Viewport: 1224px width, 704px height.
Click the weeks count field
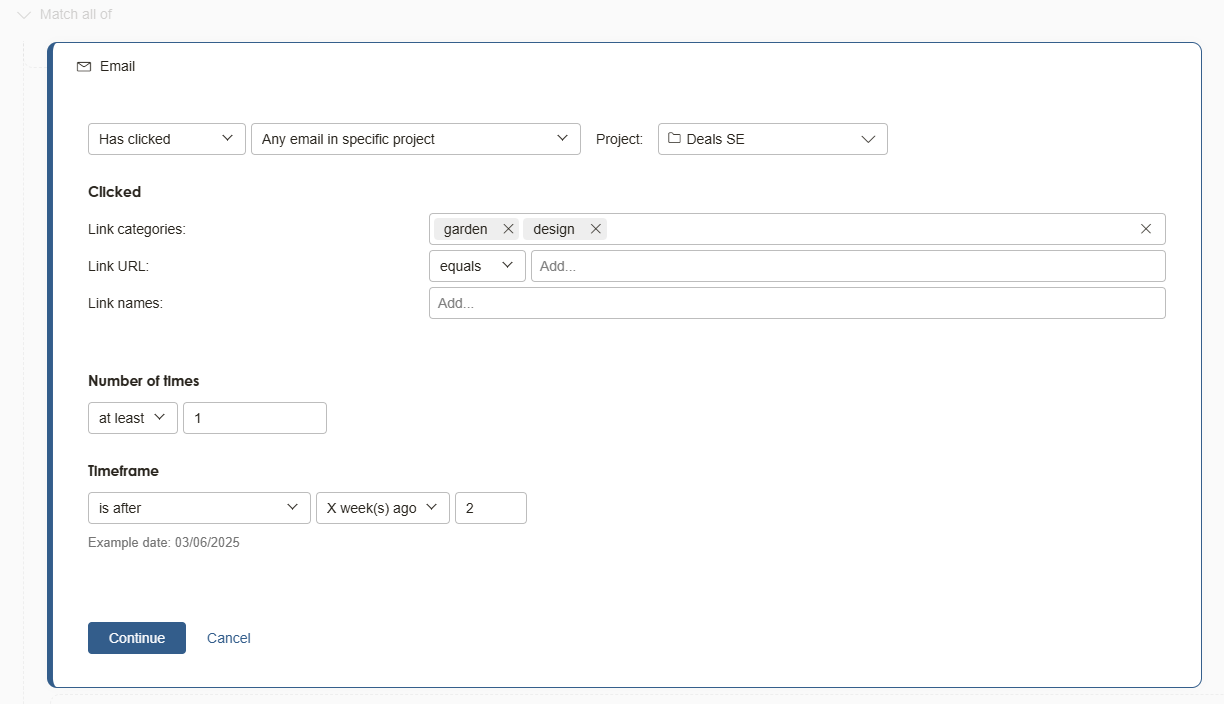tap(490, 508)
